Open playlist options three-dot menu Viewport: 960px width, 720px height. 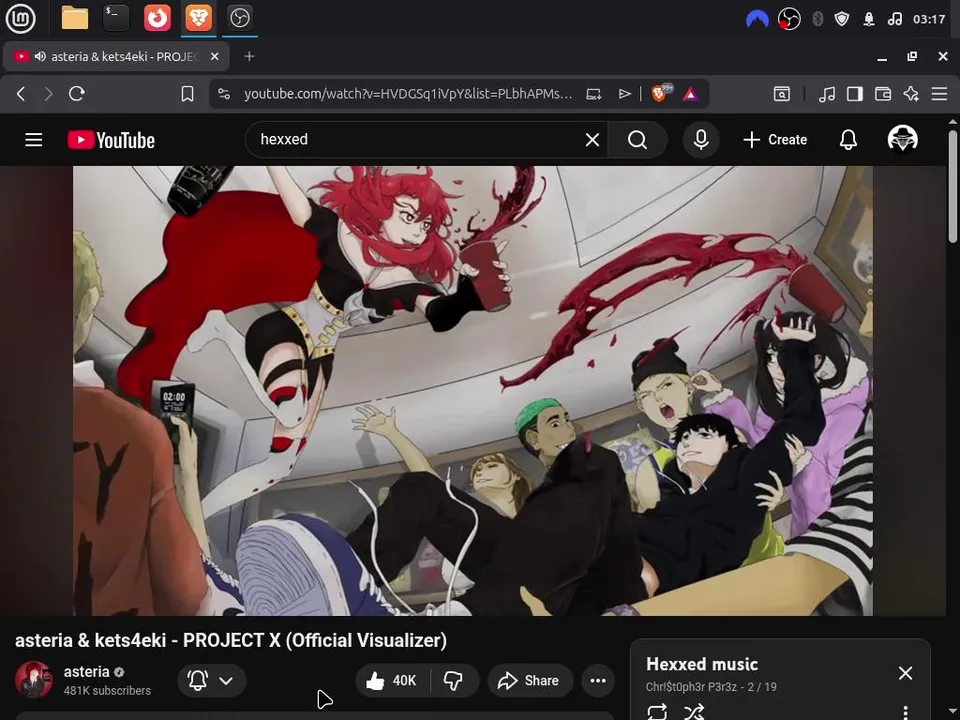tap(906, 712)
